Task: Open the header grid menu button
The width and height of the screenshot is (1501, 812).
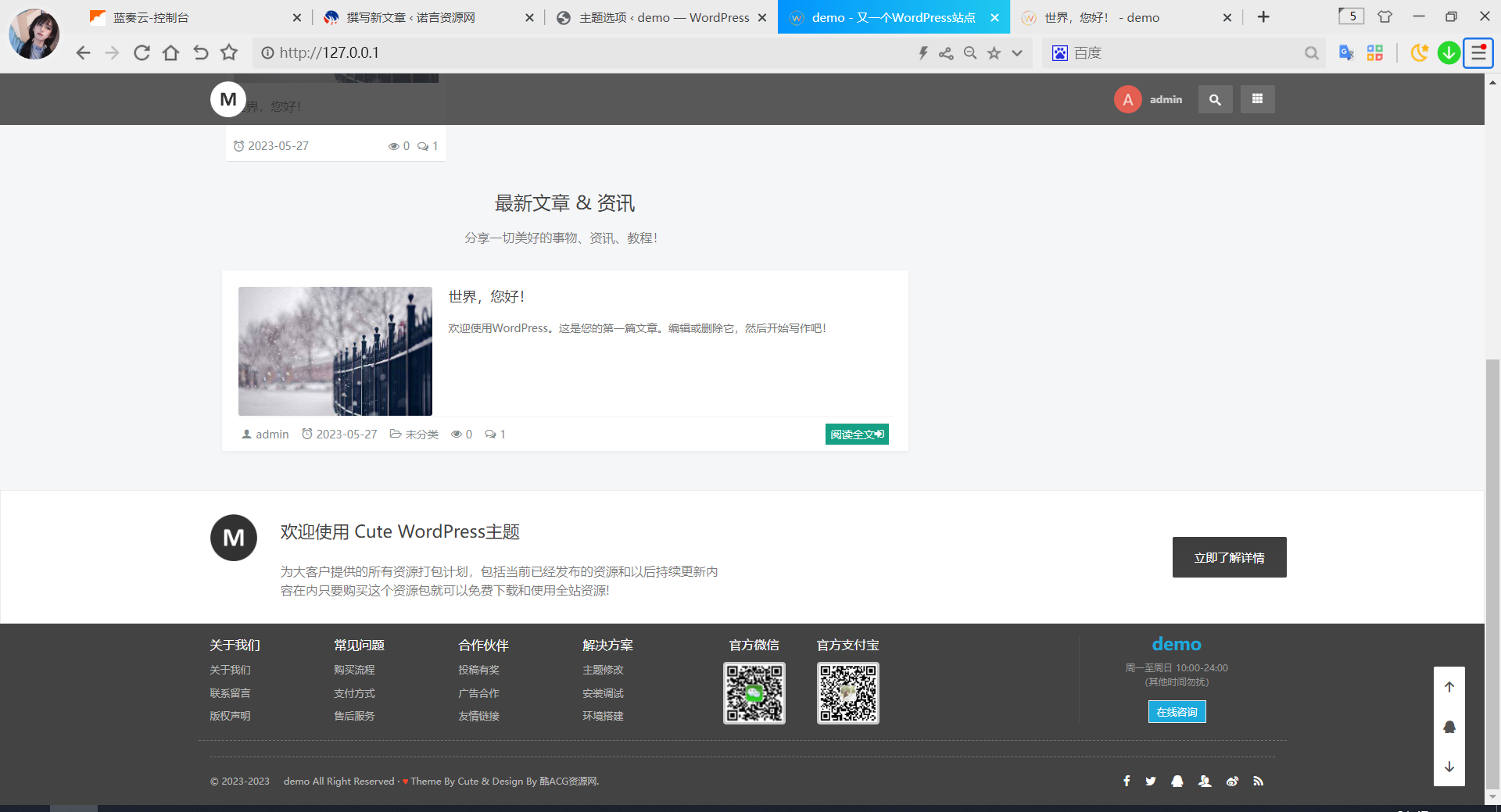Action: 1257,99
